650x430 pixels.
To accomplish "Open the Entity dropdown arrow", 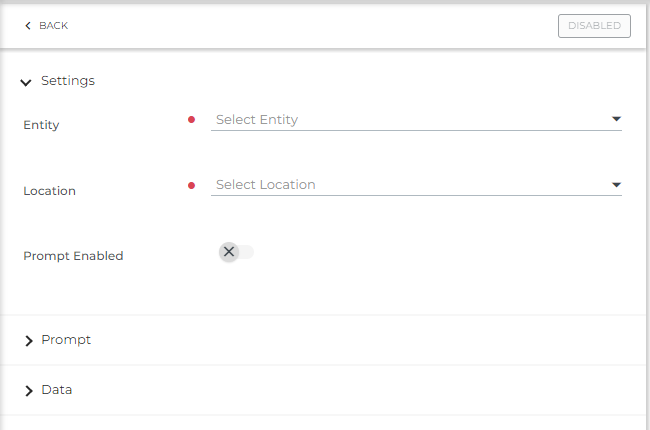I will click(616, 120).
